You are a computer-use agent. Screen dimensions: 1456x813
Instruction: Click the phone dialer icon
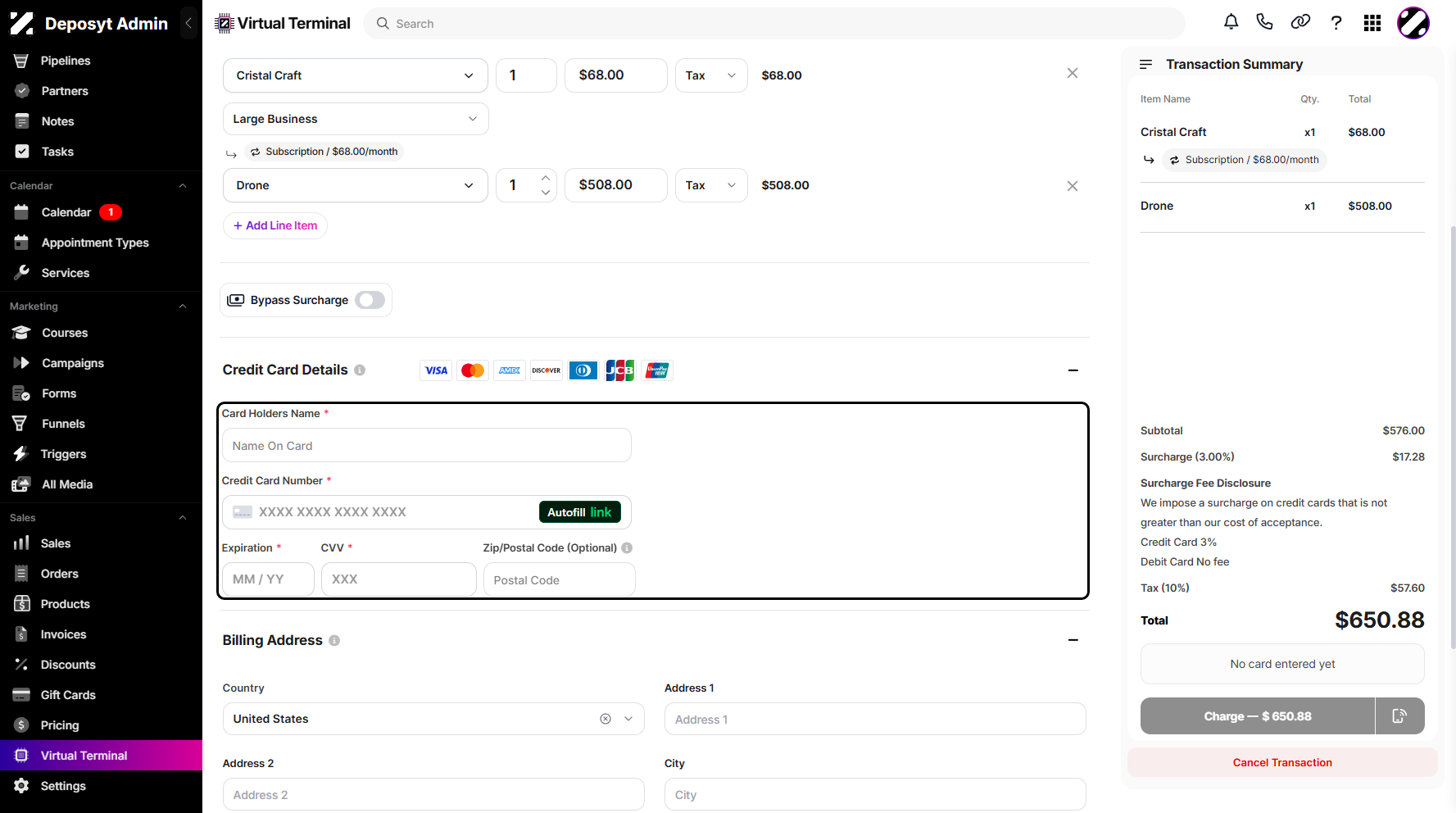[1265, 22]
